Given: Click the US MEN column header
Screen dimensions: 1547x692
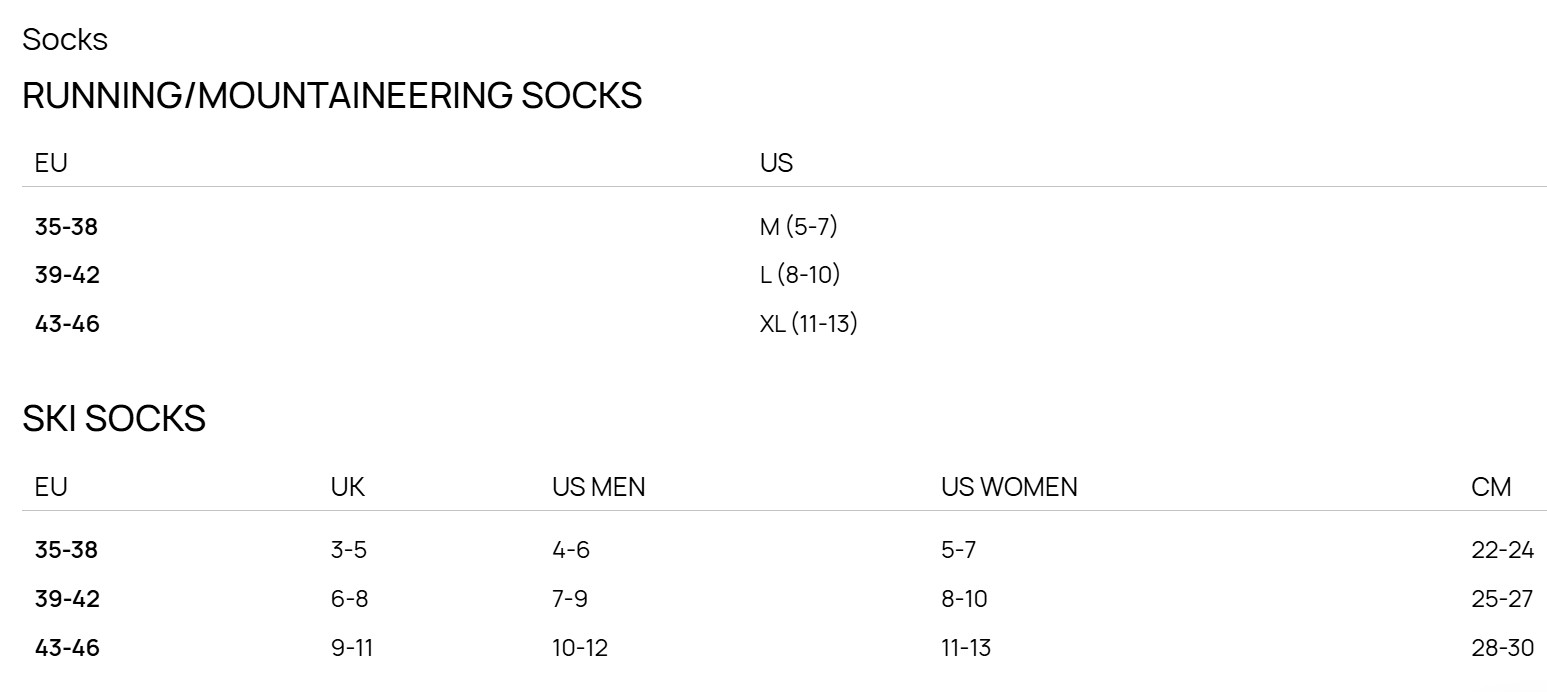Looking at the screenshot, I should click(x=598, y=487).
